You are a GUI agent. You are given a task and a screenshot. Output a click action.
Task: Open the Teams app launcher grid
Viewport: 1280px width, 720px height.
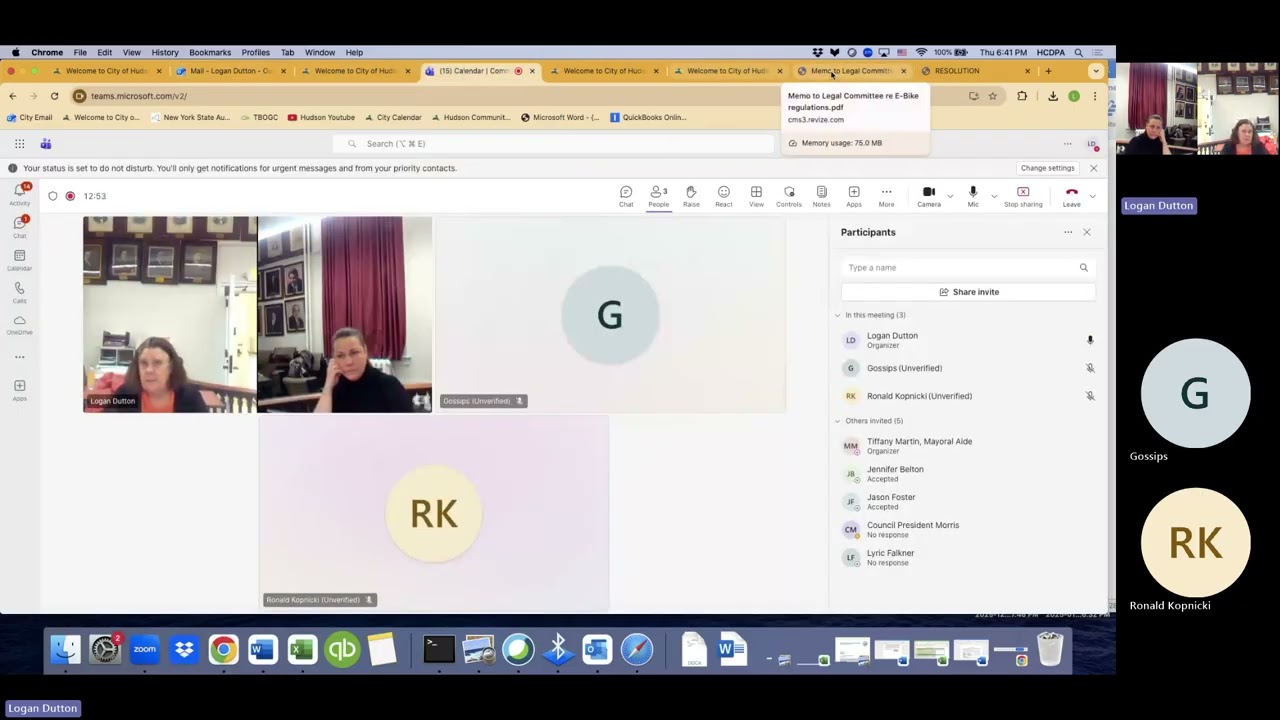pyautogui.click(x=19, y=144)
